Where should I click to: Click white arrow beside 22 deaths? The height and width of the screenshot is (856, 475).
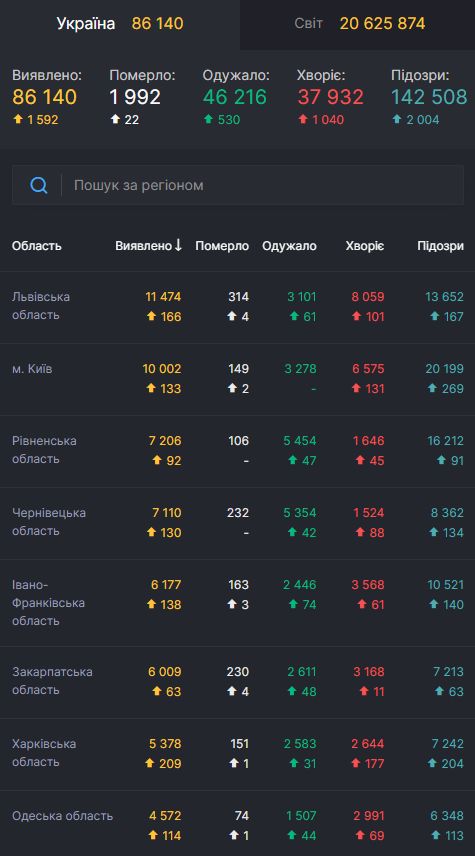[115, 119]
